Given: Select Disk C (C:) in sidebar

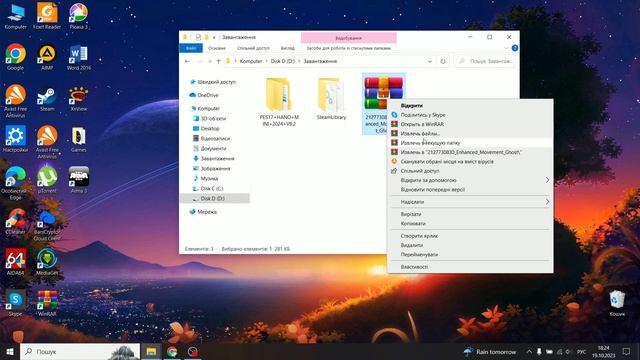Looking at the screenshot, I should (x=212, y=189).
